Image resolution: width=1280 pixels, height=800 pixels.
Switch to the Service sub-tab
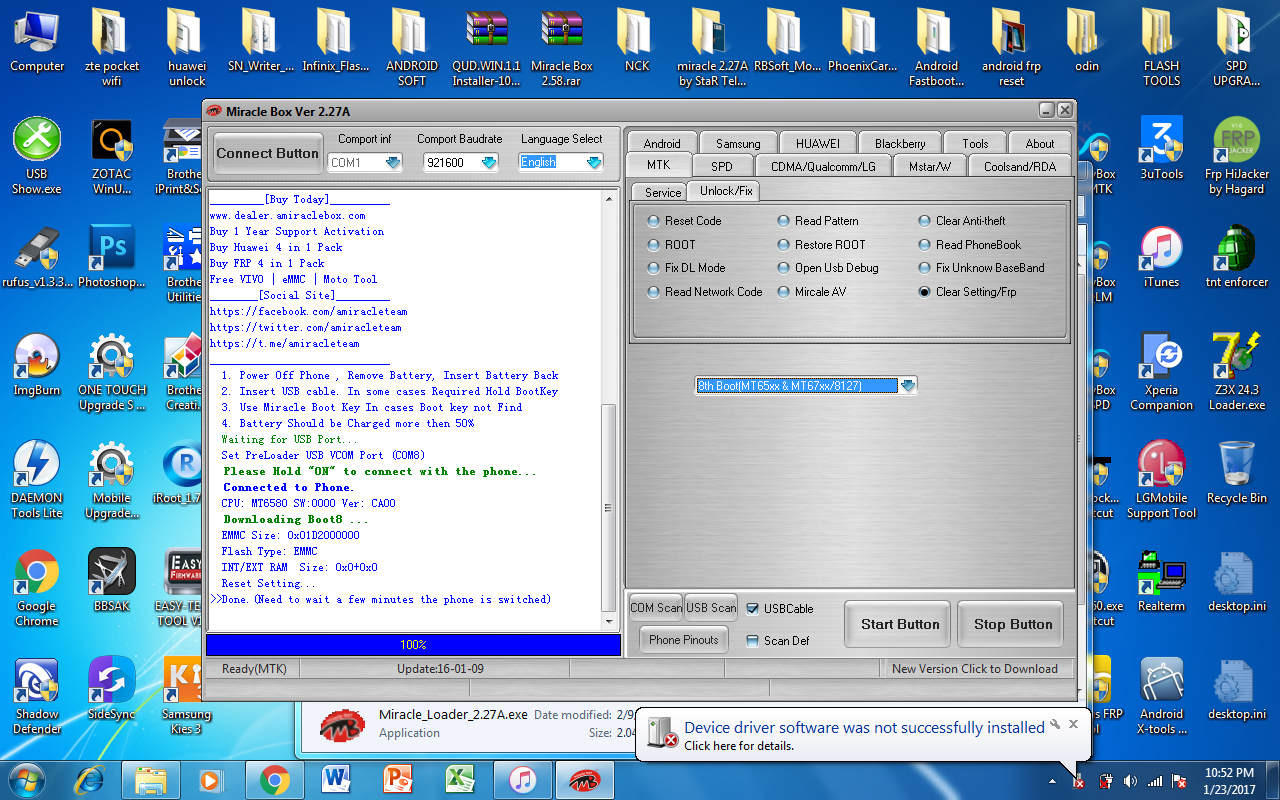tap(663, 192)
